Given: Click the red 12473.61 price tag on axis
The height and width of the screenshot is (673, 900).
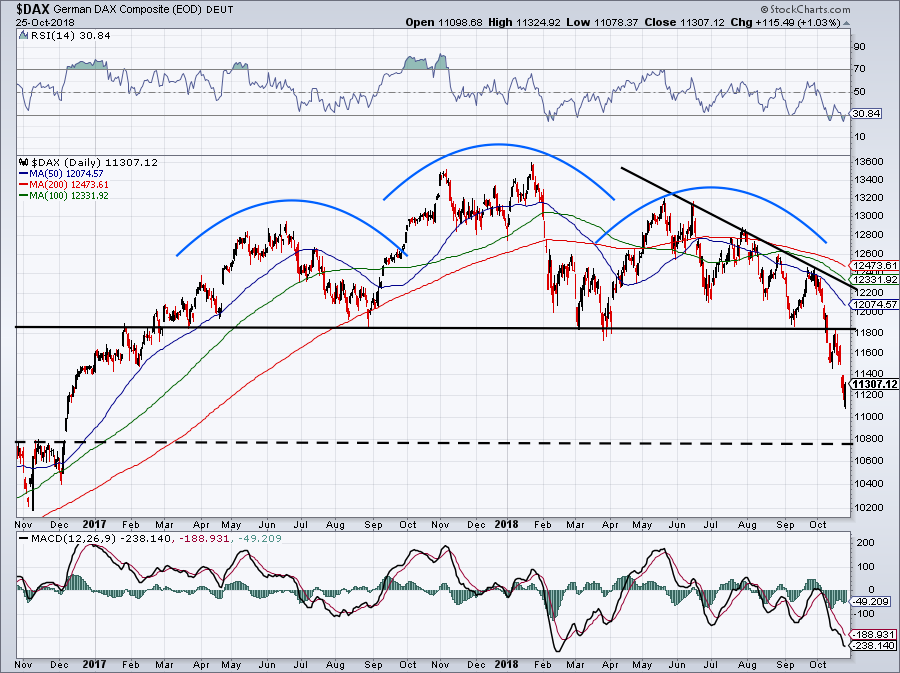Looking at the screenshot, I should [x=875, y=266].
